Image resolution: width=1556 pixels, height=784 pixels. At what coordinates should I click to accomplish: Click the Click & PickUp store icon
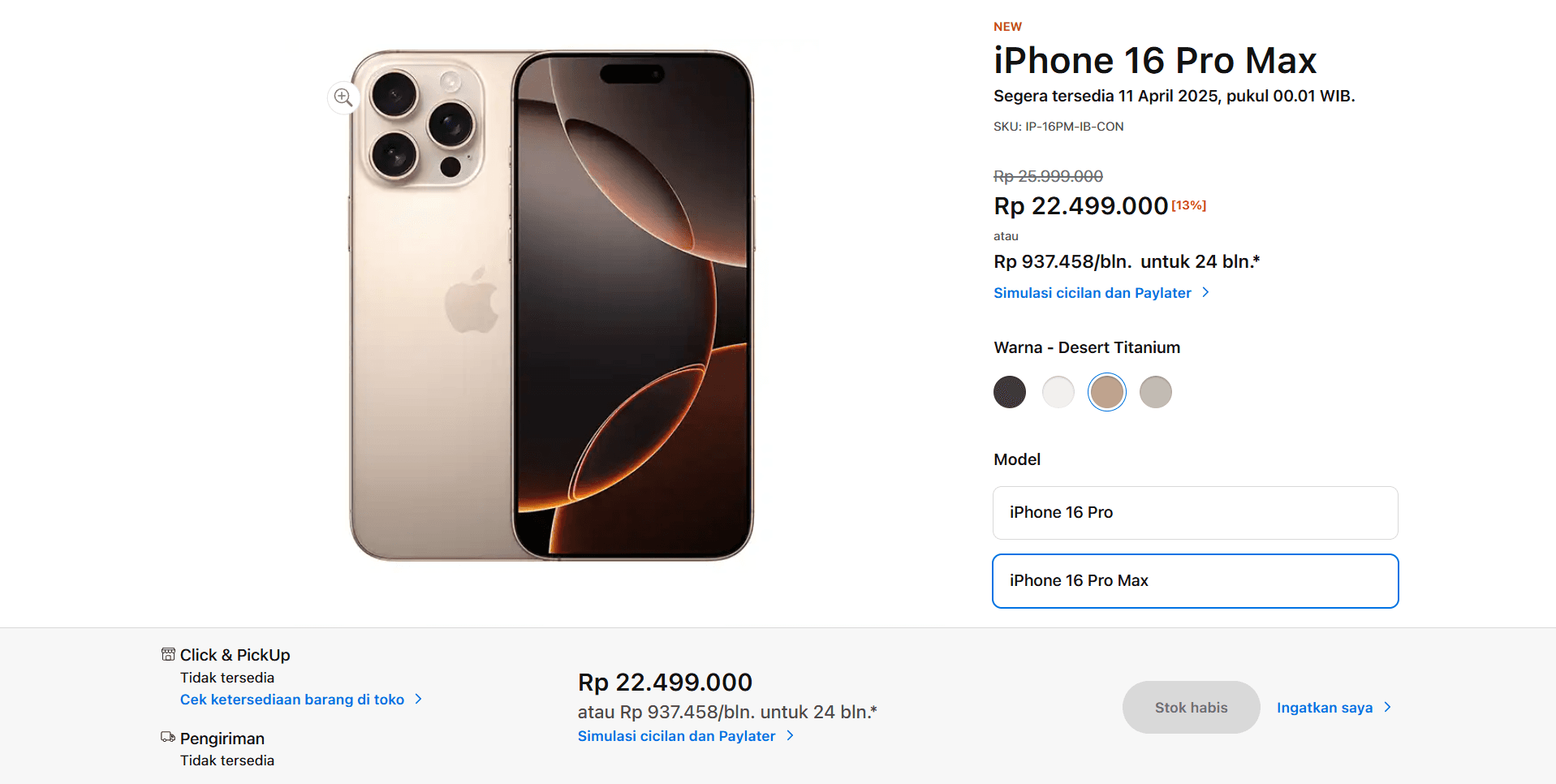tap(167, 653)
